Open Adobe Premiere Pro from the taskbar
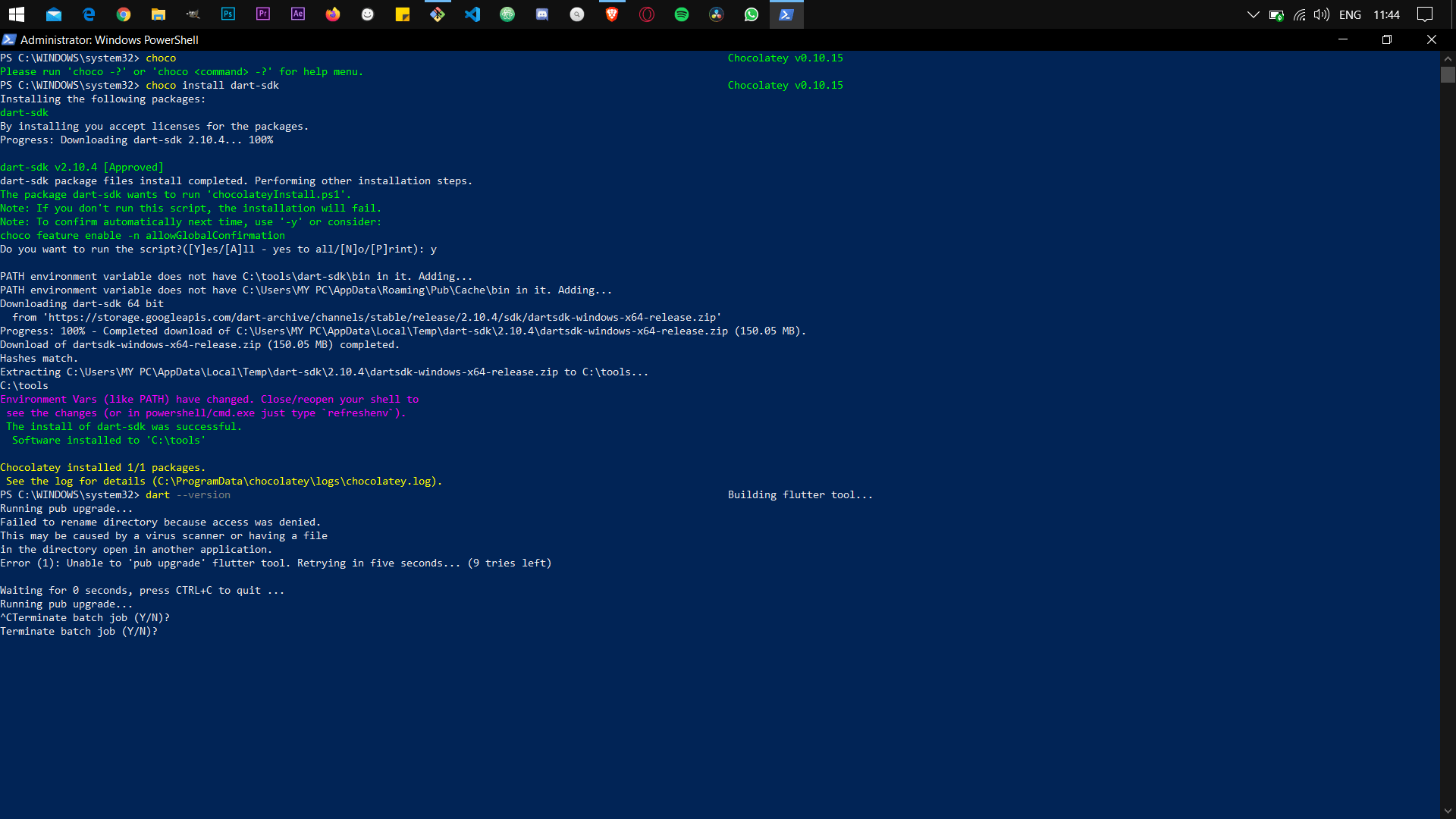 pos(263,14)
